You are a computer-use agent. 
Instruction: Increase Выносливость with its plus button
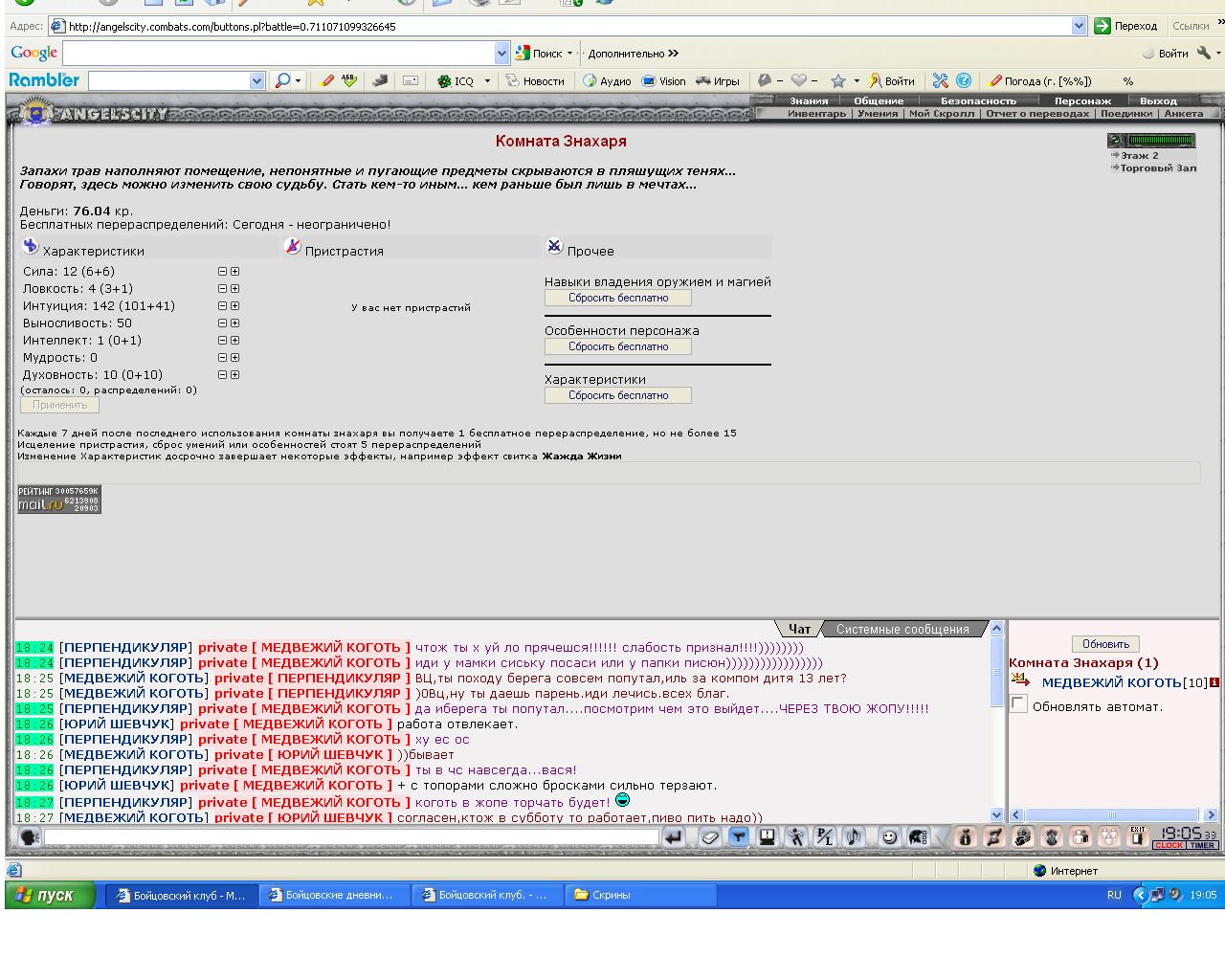click(x=234, y=323)
